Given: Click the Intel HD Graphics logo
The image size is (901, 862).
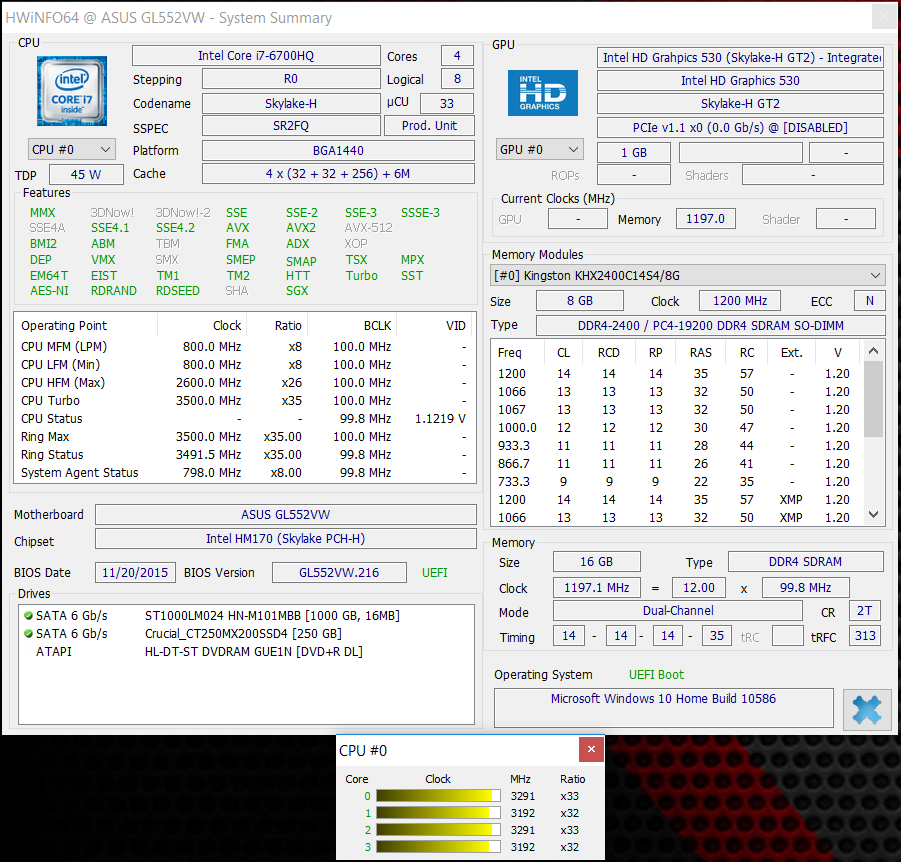Looking at the screenshot, I should tap(542, 93).
